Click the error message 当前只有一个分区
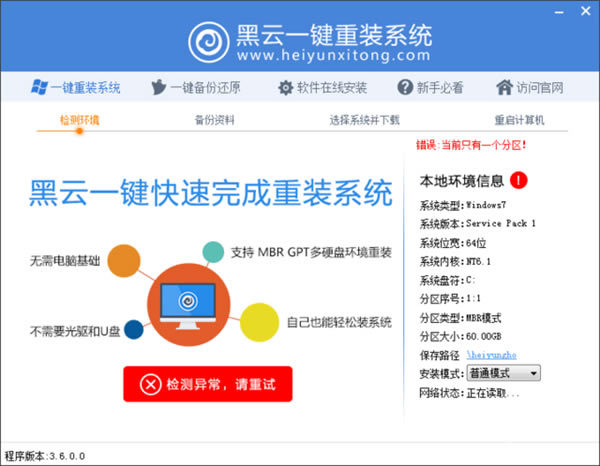The width and height of the screenshot is (600, 466). [471, 145]
